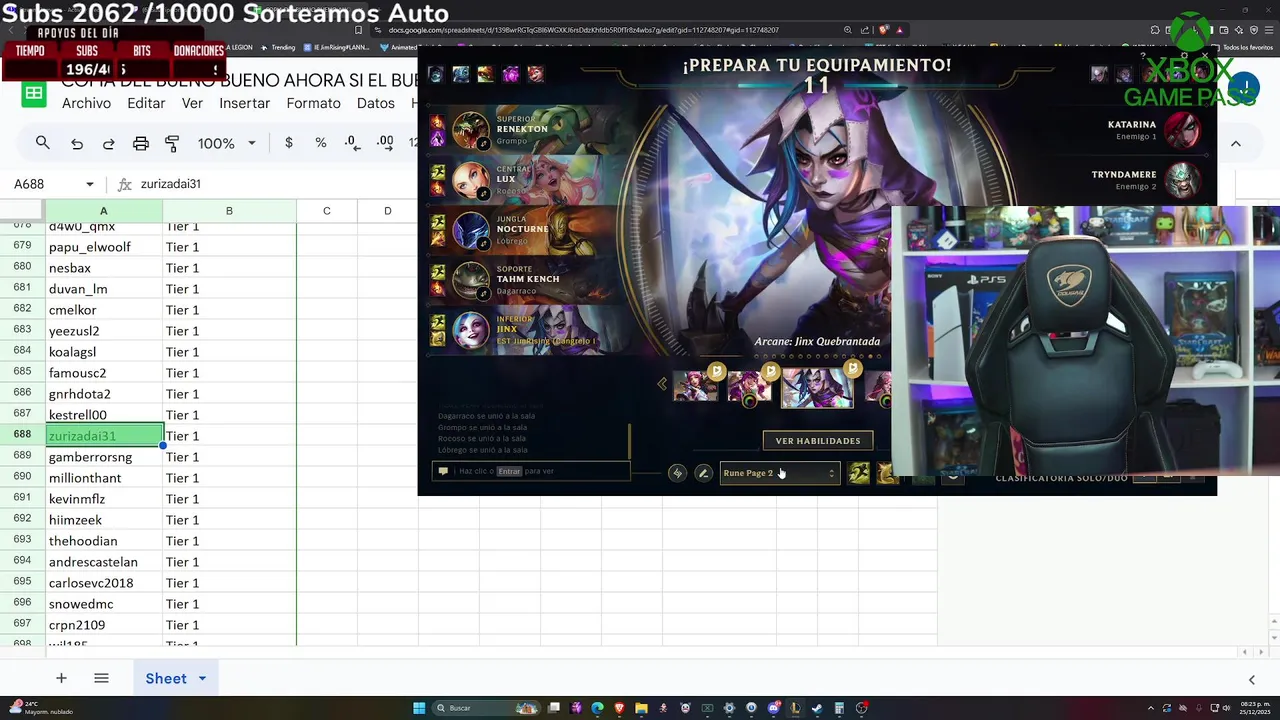The height and width of the screenshot is (720, 1280).
Task: Open the Rune Page 2 dropdown
Action: 779,473
